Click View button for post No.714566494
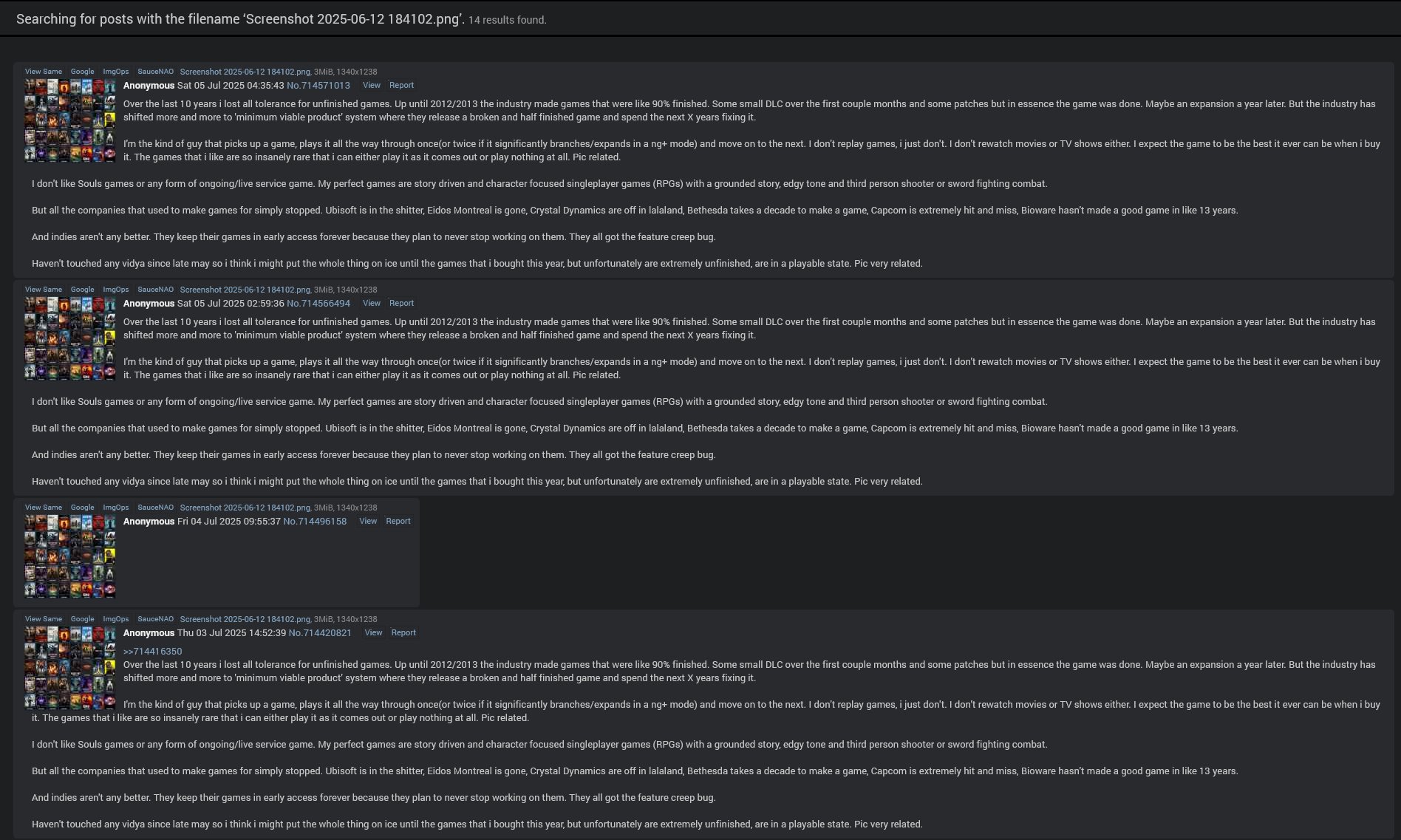This screenshot has height=840, width=1401. tap(372, 304)
